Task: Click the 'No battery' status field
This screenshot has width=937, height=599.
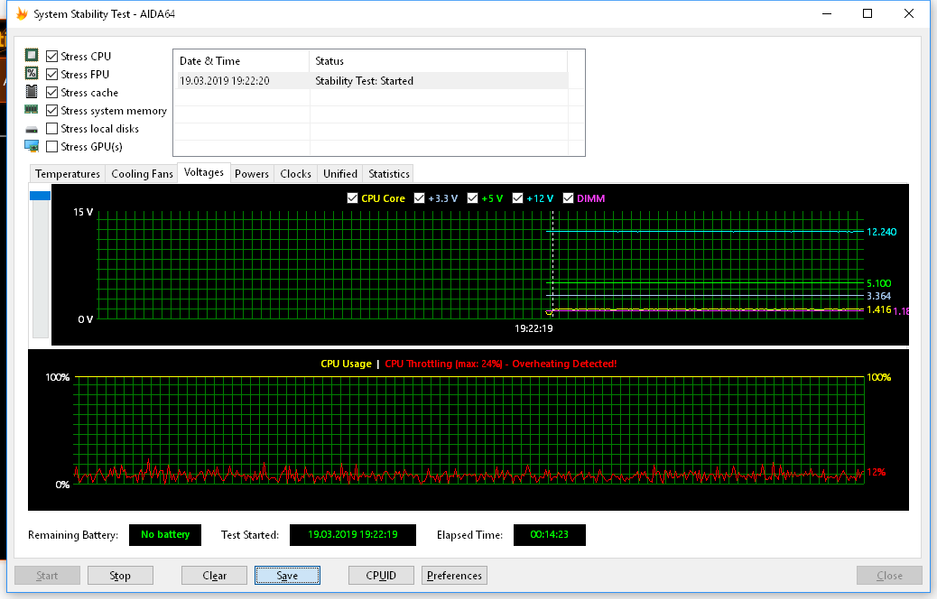Action: (x=165, y=534)
